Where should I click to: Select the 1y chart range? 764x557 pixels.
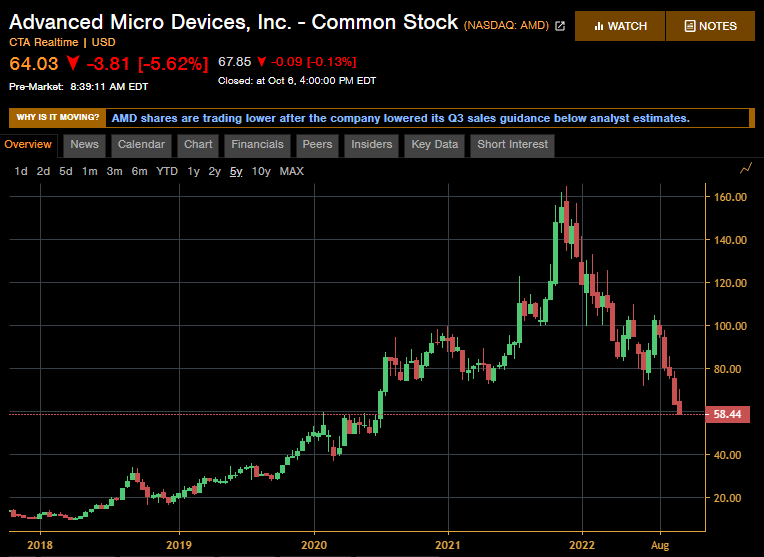coord(193,172)
